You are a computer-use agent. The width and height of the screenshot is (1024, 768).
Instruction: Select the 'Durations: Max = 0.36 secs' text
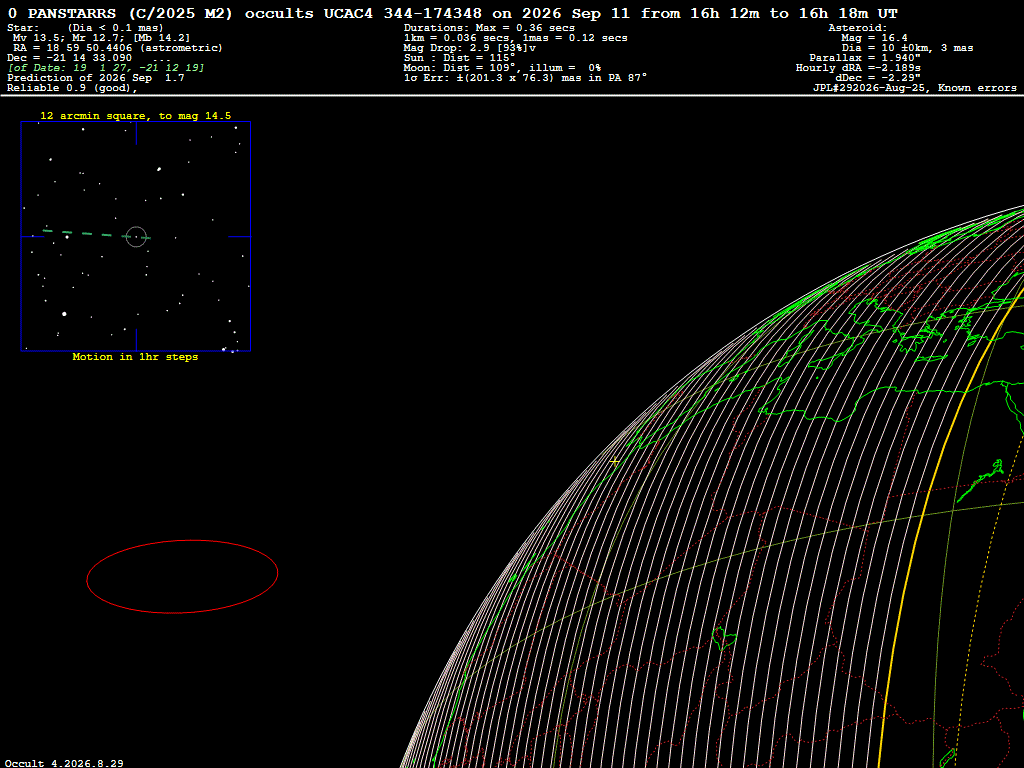click(x=489, y=28)
